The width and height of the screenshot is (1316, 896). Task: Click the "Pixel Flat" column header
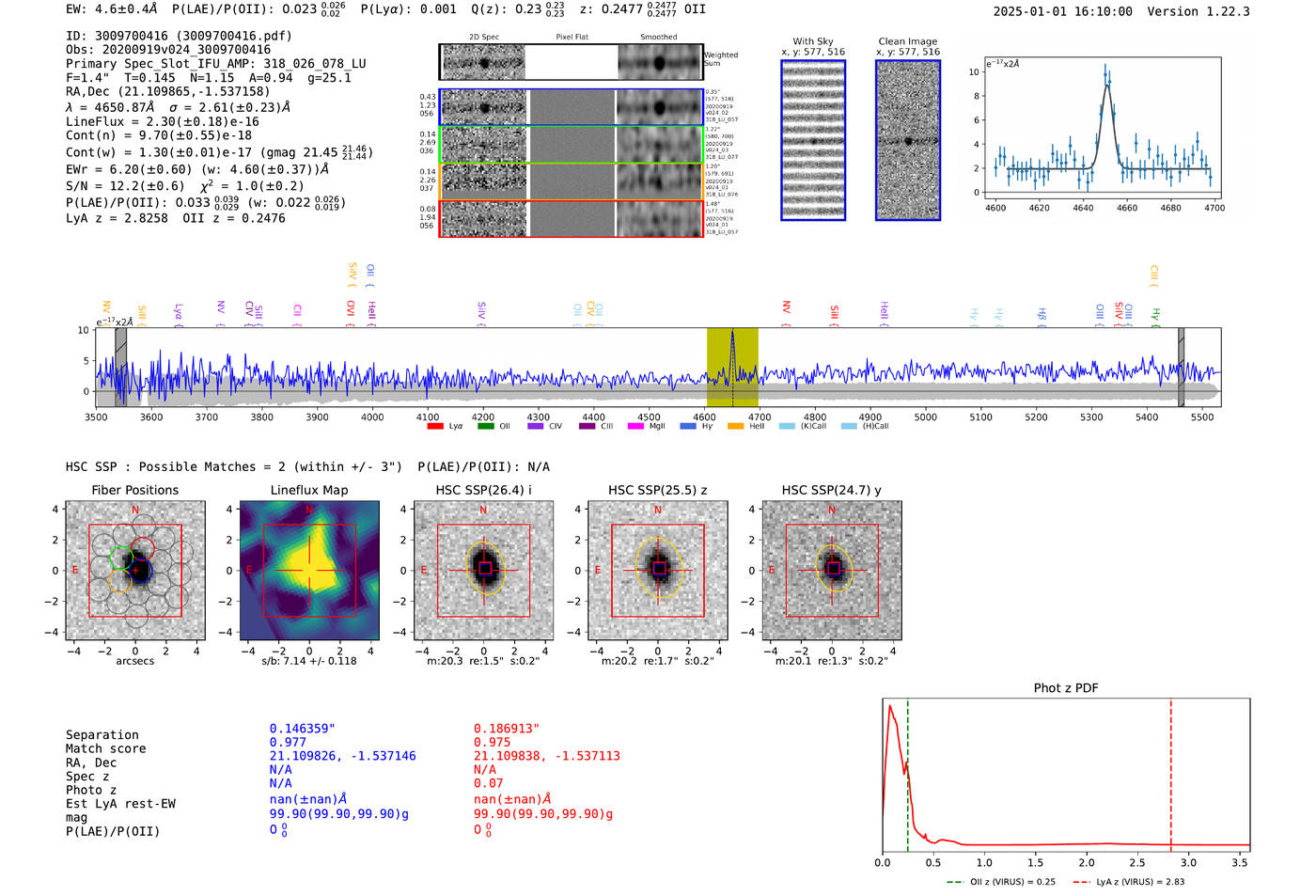tap(572, 37)
